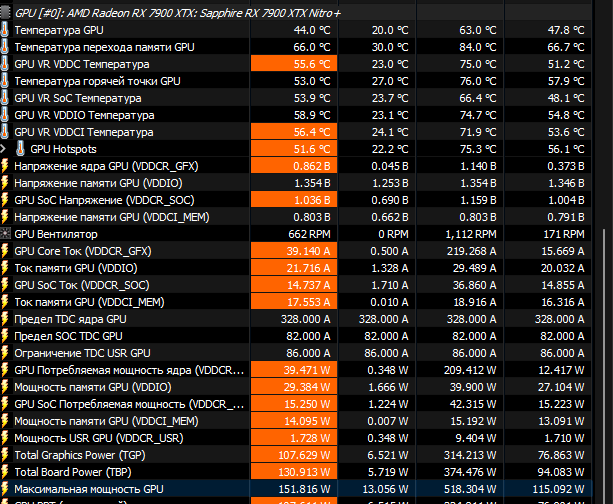Click lightning icon of Максимальная мощность GPU
613x504 pixels.
[x=5, y=489]
